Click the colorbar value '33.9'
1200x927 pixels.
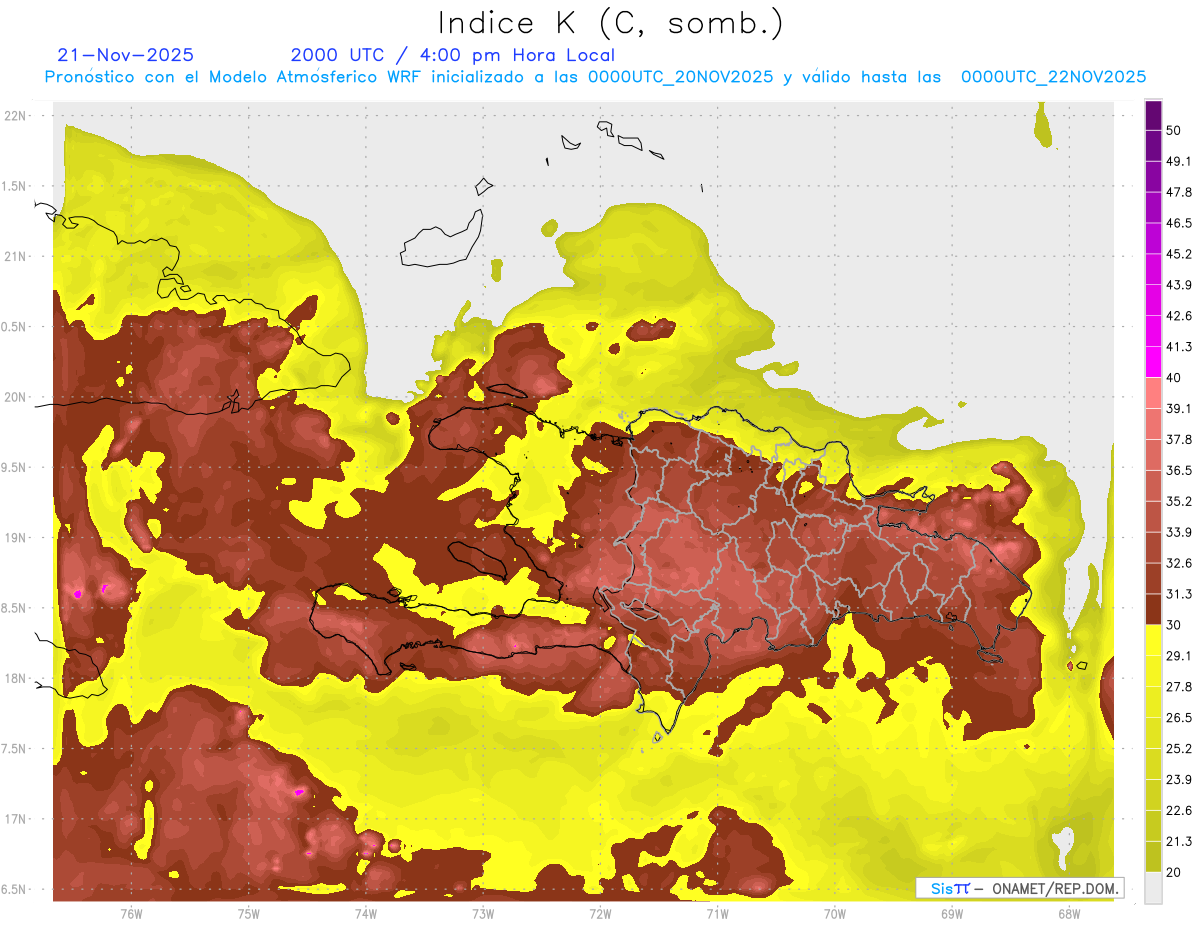tap(1179, 532)
